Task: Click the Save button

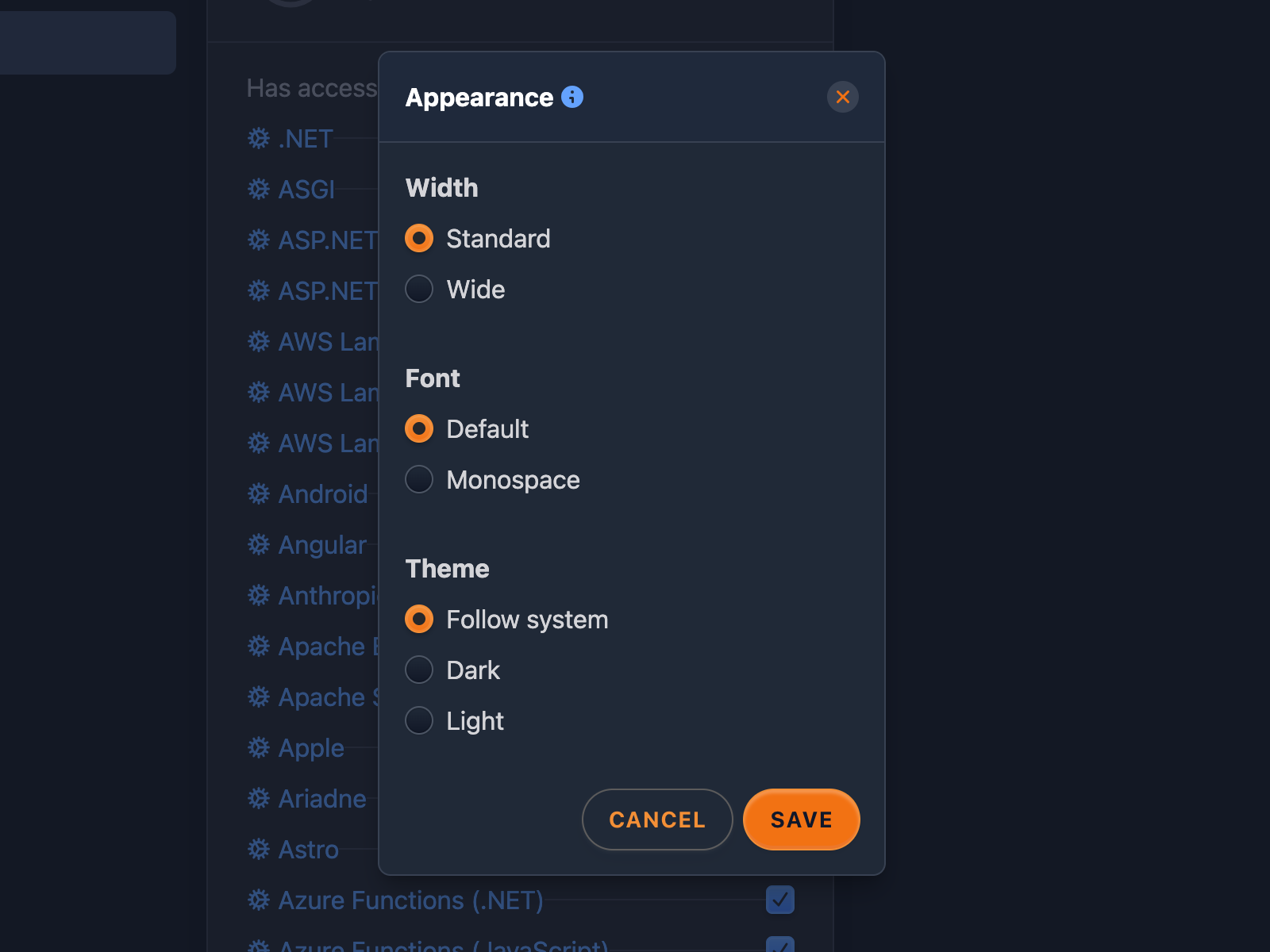Action: click(801, 820)
